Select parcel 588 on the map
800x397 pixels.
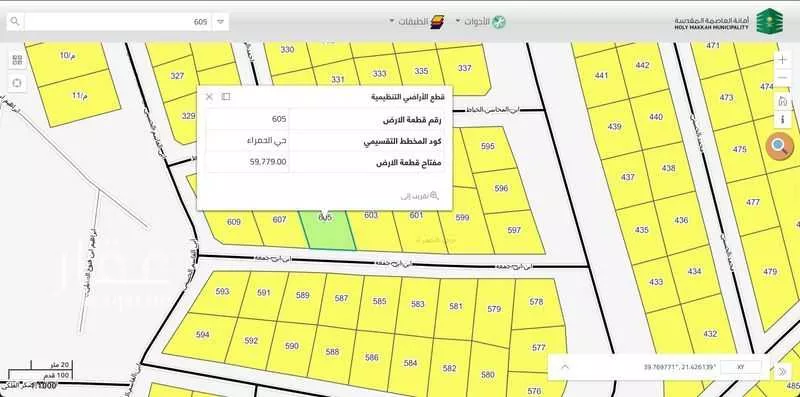332,352
